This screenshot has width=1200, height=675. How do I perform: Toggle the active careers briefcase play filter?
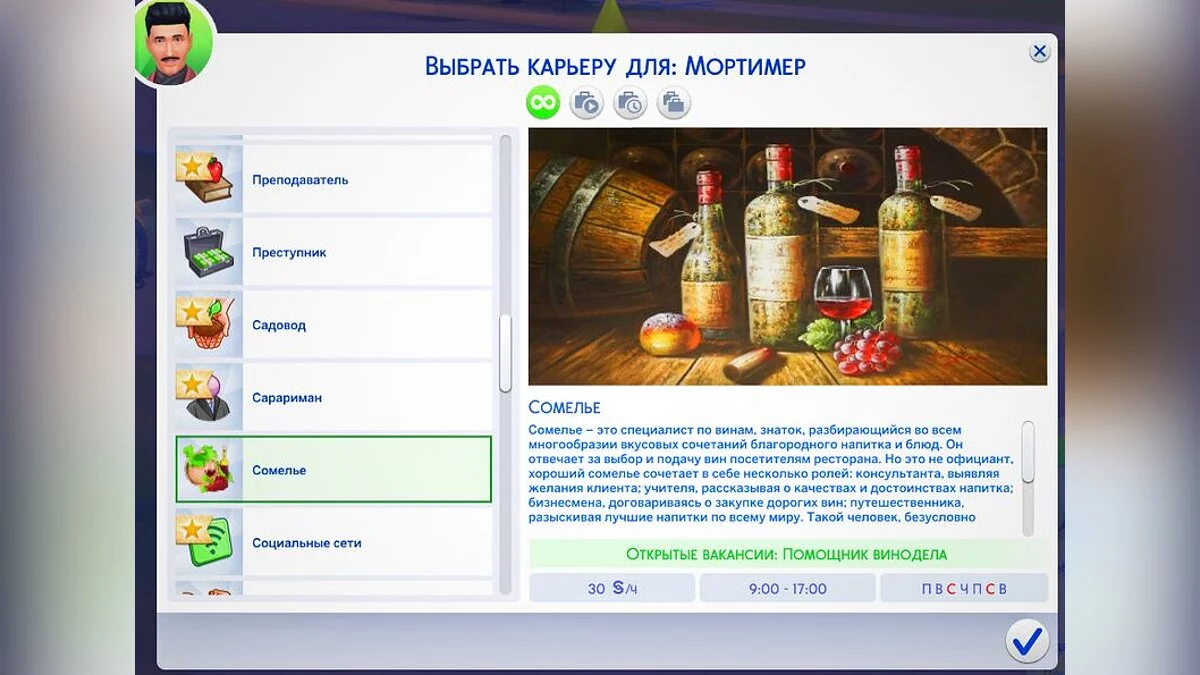[586, 101]
